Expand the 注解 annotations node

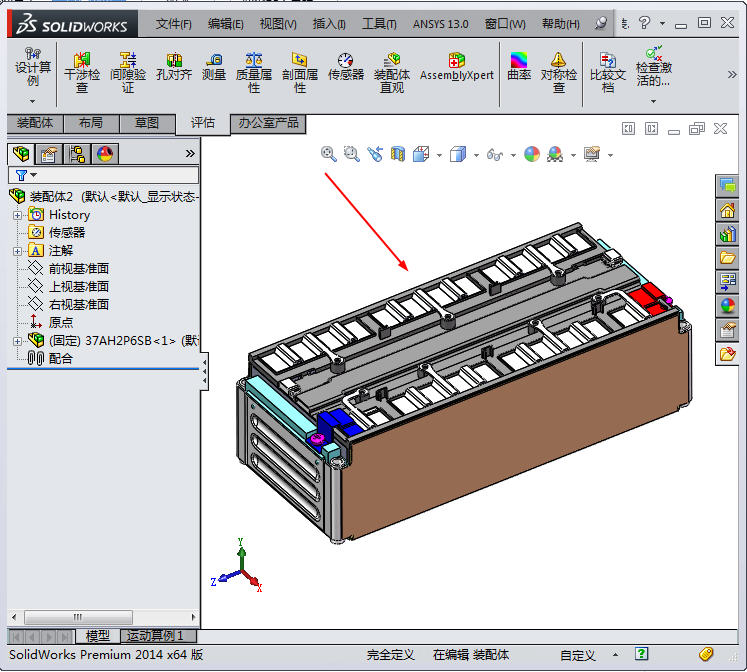point(17,251)
